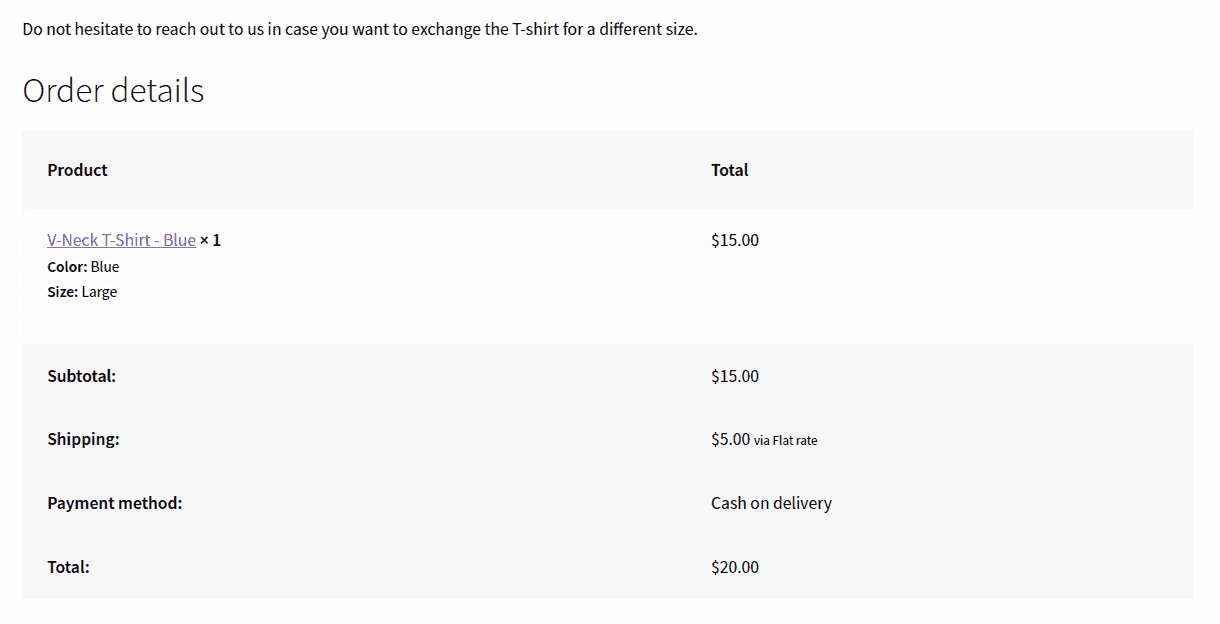Click the 'via Flat rate' text
The width and height of the screenshot is (1220, 624).
[x=786, y=440]
